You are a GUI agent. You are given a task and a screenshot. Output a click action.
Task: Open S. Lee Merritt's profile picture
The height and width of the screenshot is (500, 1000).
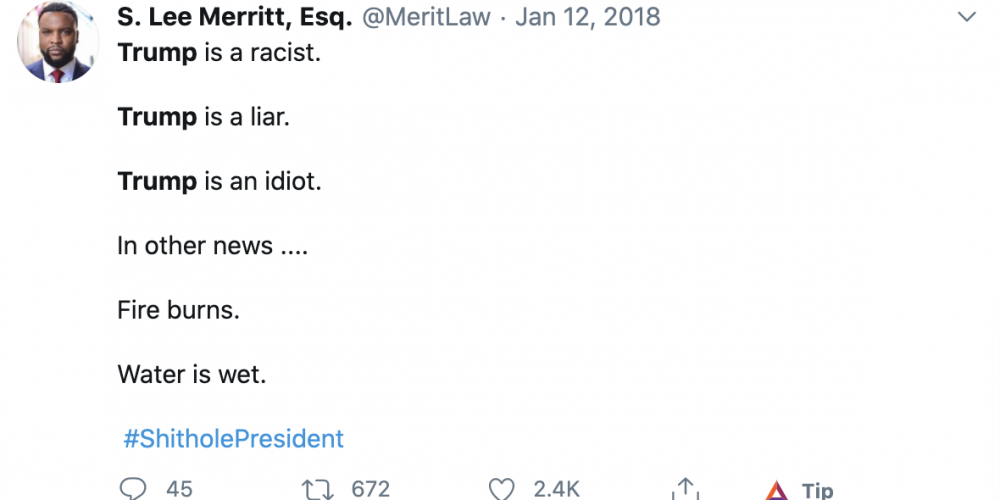click(x=58, y=42)
